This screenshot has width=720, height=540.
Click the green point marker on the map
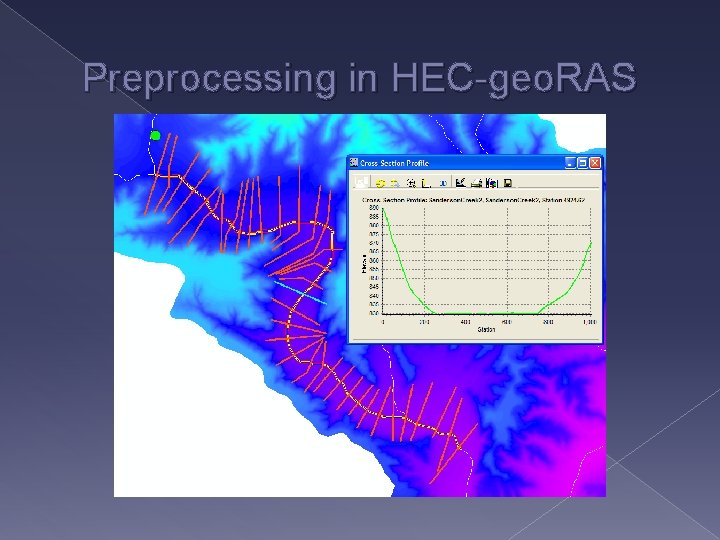click(x=155, y=135)
